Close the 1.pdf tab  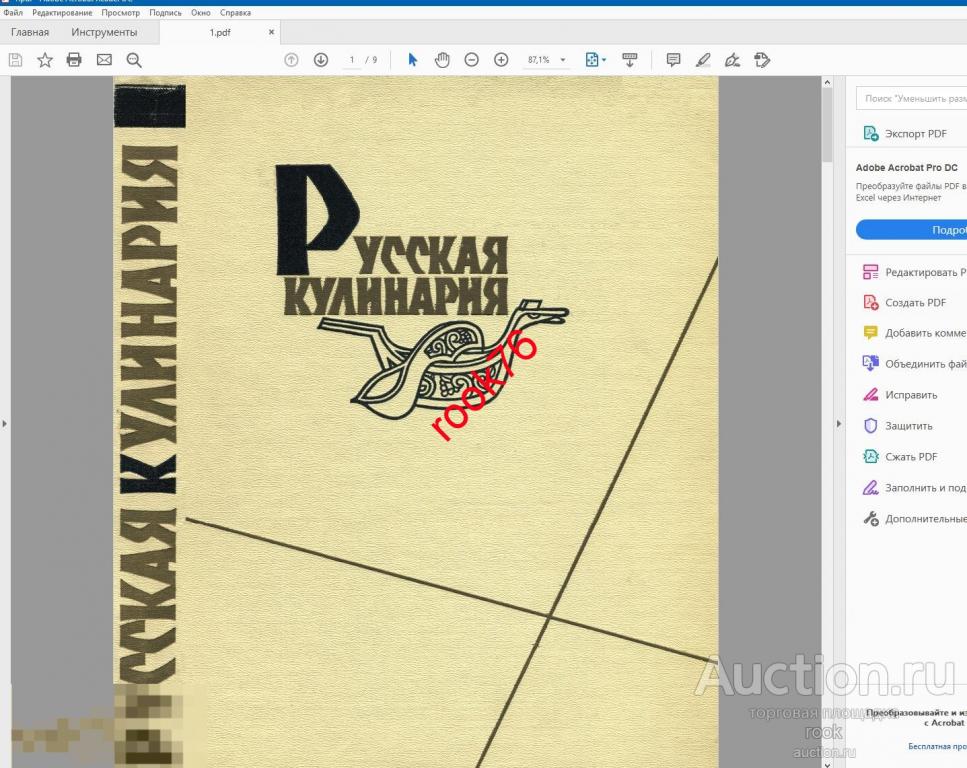[271, 32]
